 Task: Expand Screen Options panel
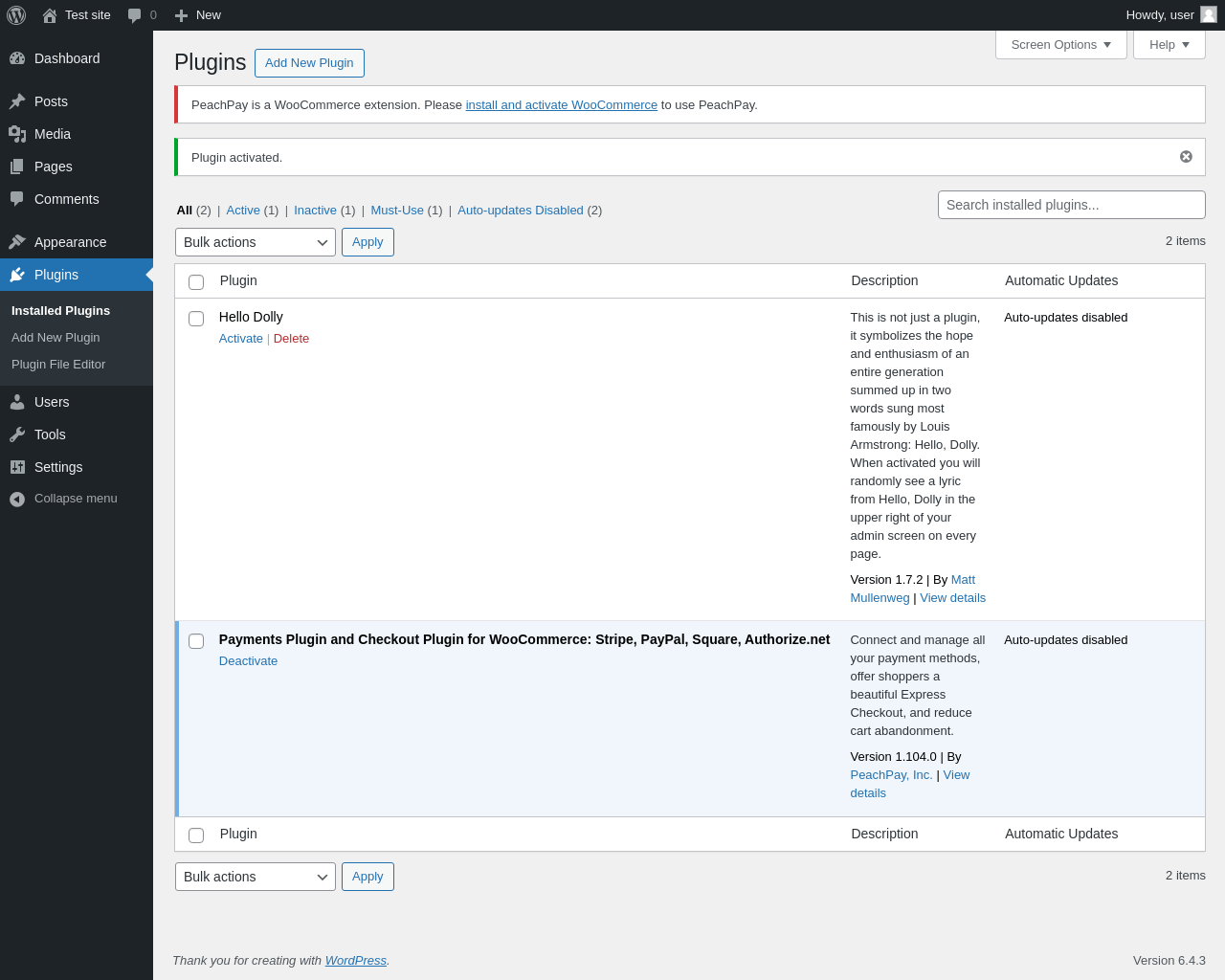tap(1061, 45)
